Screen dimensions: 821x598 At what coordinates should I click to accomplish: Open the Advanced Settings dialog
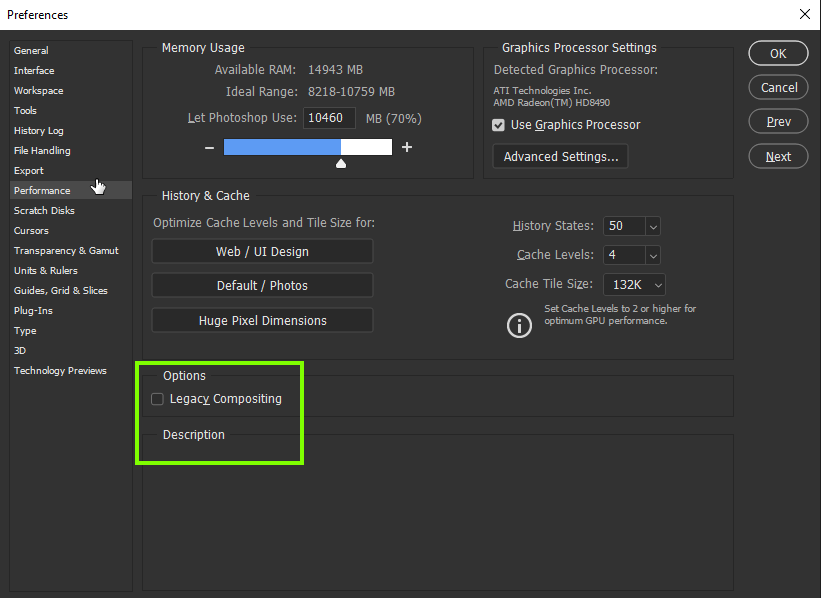click(559, 156)
